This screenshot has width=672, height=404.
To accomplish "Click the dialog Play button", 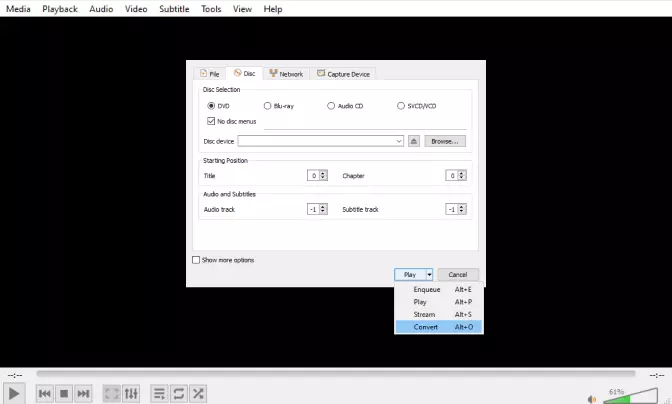I will [x=410, y=274].
